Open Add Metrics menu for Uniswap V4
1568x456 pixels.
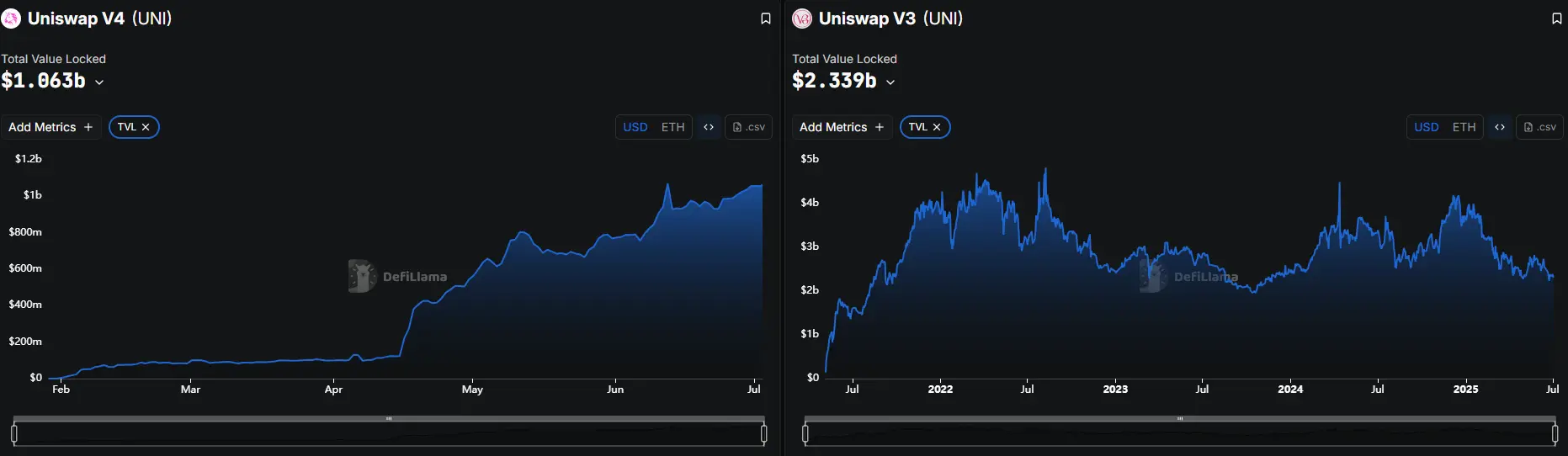[x=50, y=127]
